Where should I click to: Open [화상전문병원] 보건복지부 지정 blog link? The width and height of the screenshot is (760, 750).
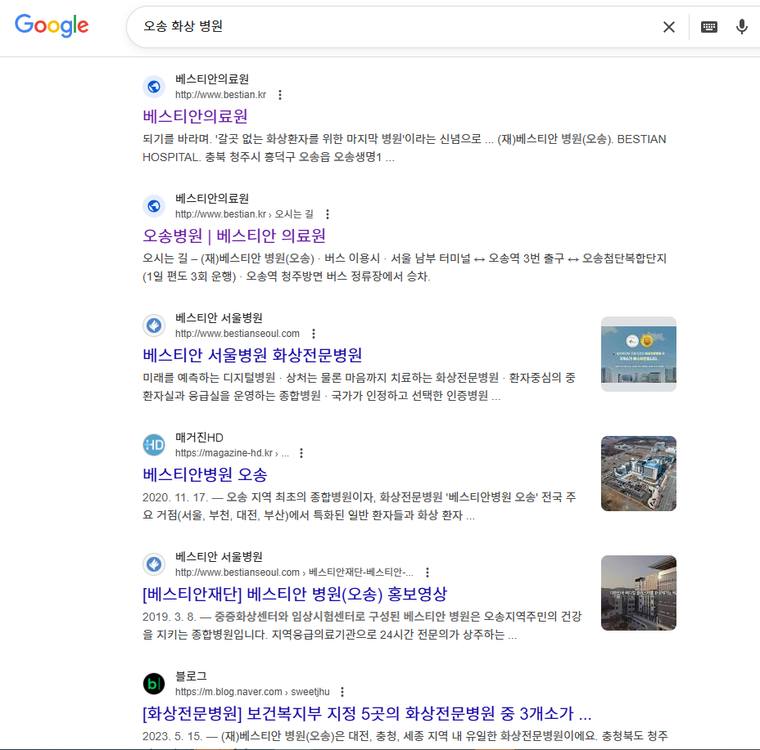pos(367,713)
